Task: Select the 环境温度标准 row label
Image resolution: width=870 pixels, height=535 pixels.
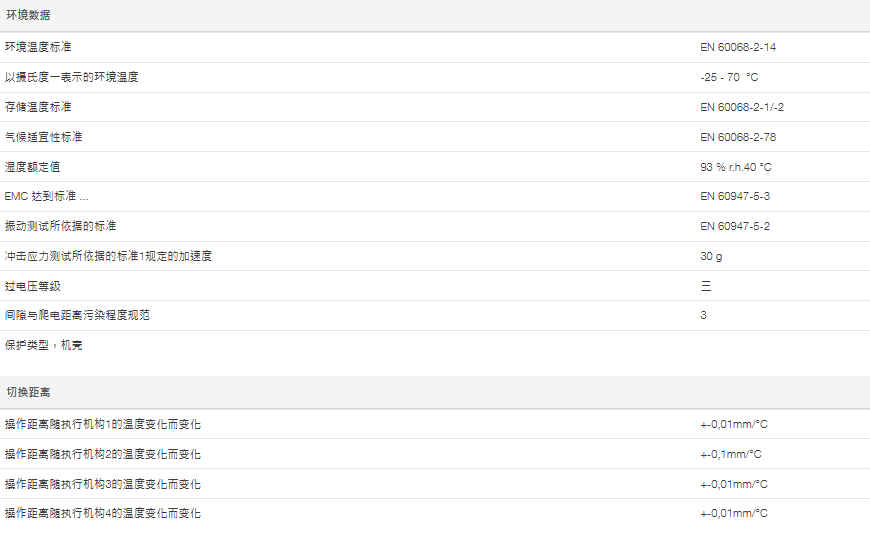Action: click(x=38, y=47)
